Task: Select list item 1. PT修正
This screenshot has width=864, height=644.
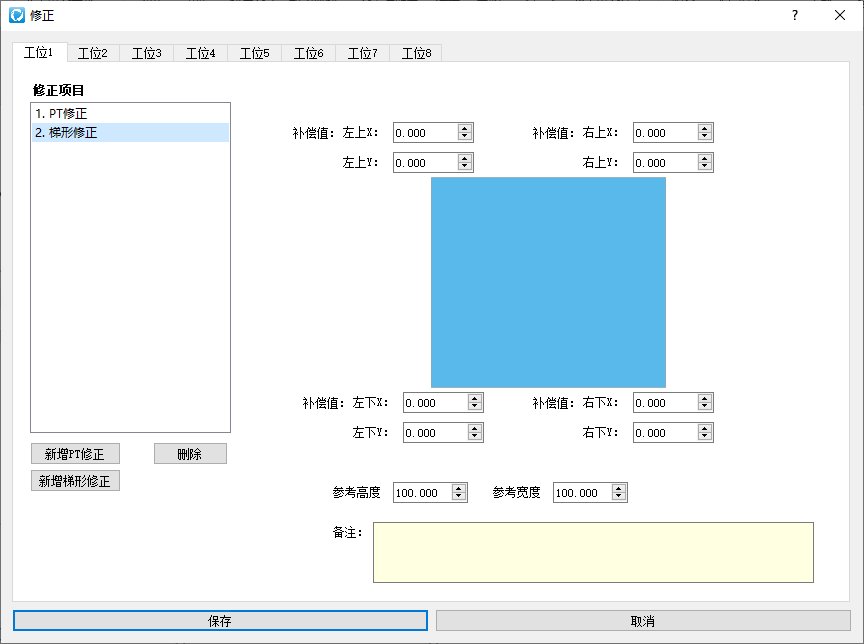Action: click(x=130, y=113)
